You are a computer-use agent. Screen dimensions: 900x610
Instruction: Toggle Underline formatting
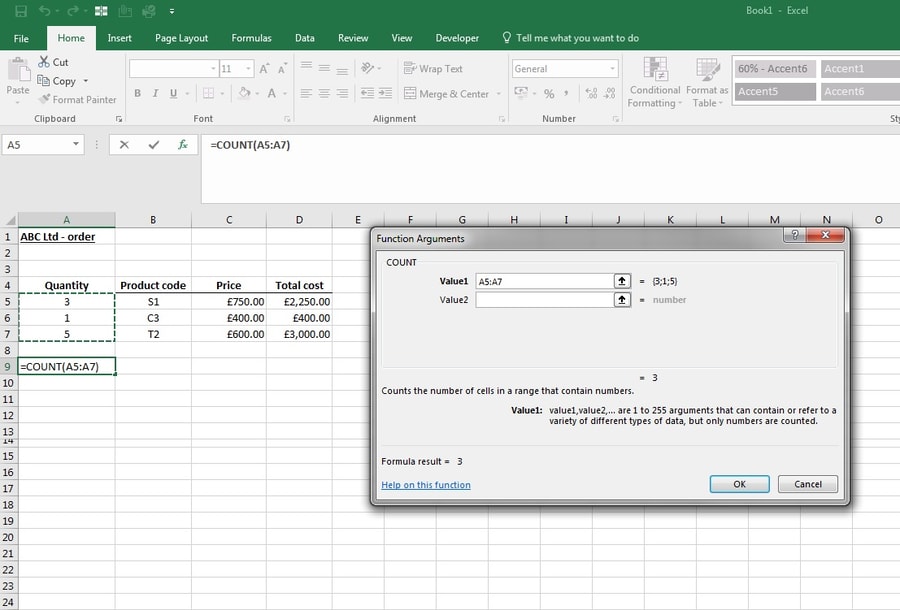[173, 93]
